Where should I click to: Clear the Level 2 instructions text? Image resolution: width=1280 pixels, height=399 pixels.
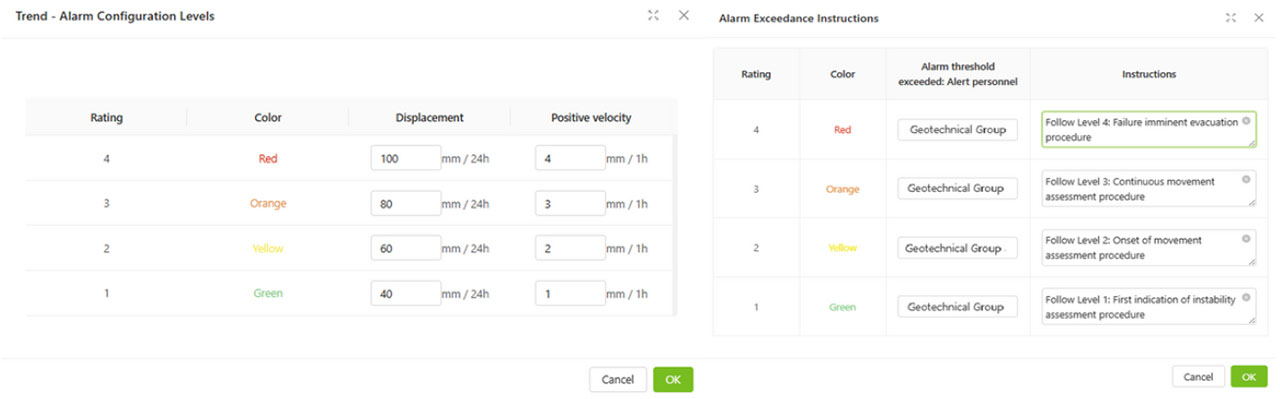[x=1246, y=239]
